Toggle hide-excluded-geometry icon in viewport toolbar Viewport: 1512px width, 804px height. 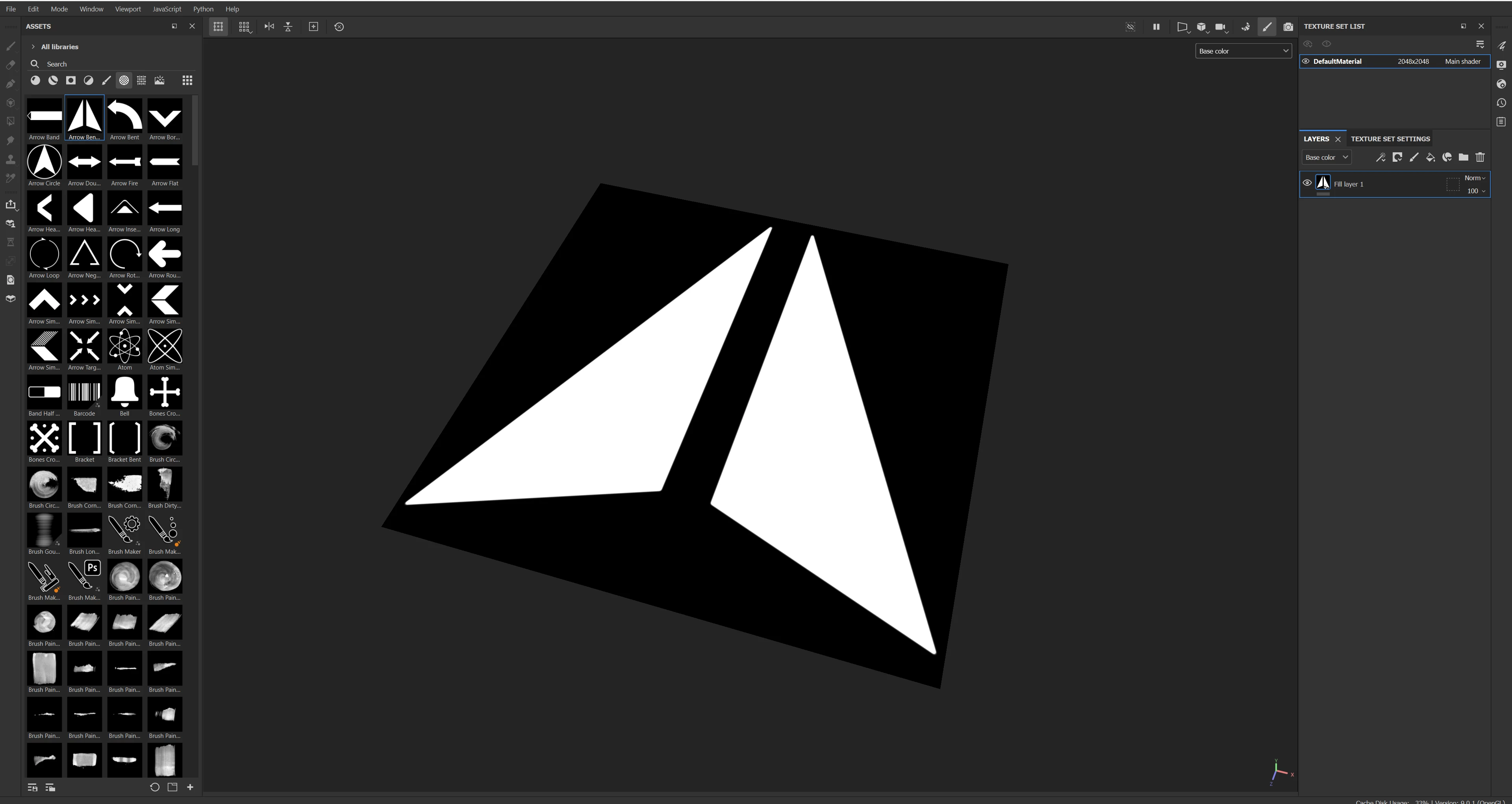tap(1130, 27)
